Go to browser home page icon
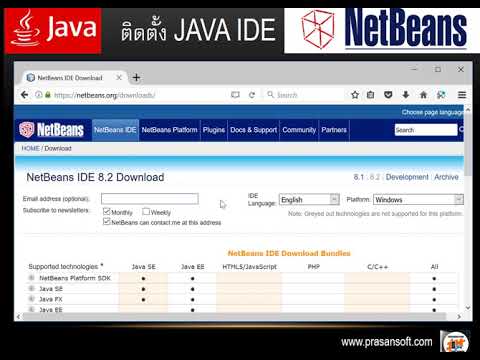Screen dimensions: 480x360 (x=423, y=95)
